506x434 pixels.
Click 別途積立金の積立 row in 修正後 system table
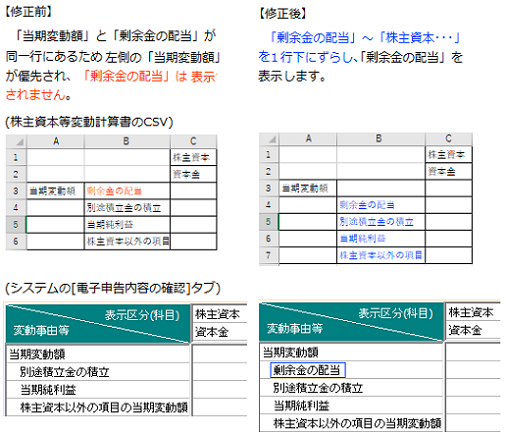coord(351,388)
